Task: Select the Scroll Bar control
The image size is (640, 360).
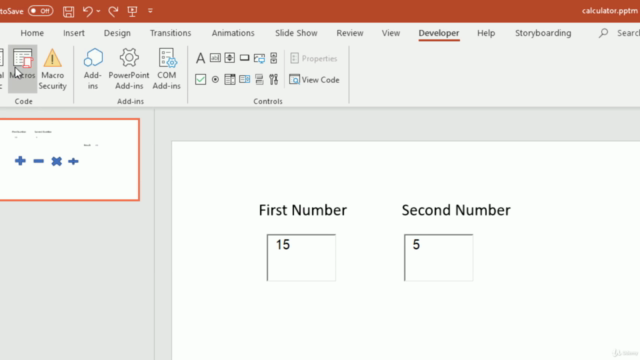Action: [x=273, y=58]
